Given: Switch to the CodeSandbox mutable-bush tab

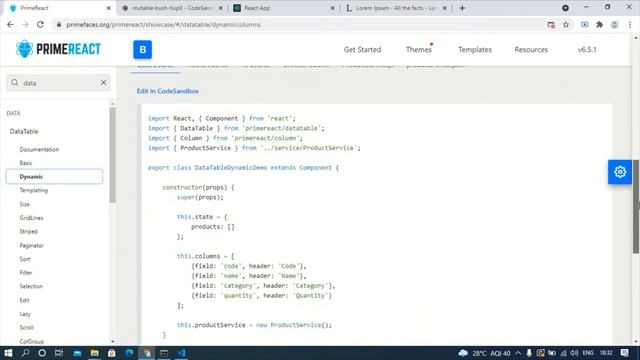Looking at the screenshot, I should tap(171, 8).
